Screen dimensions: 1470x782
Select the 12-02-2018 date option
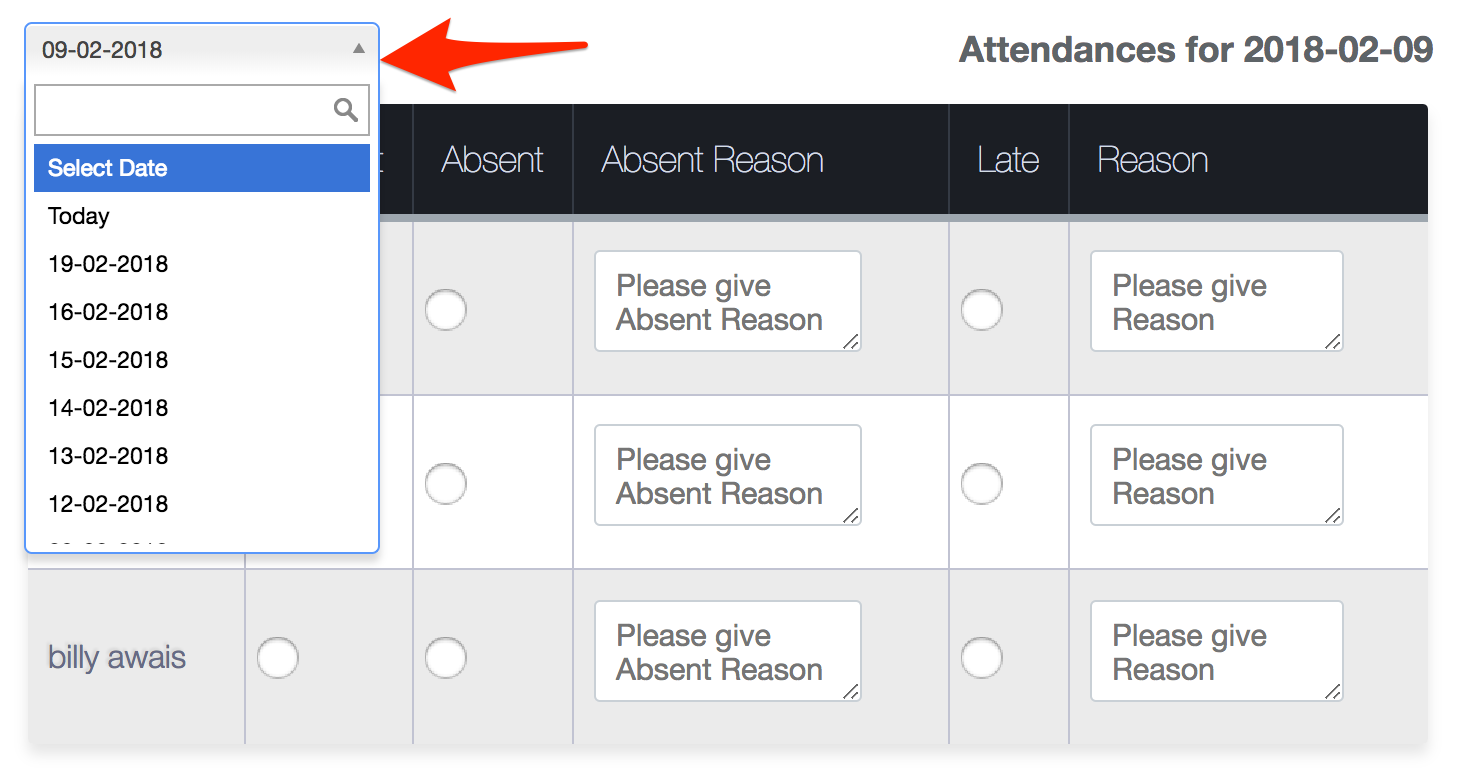(108, 504)
